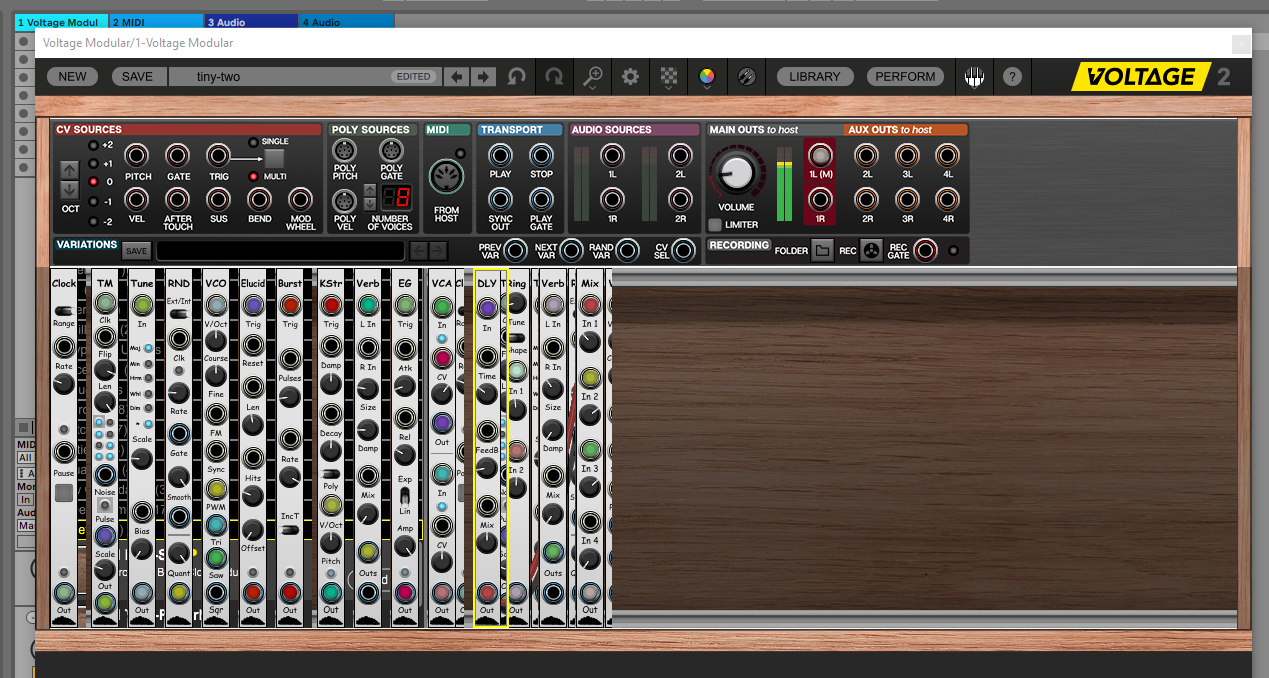Switch to the 3 Audio tab

pyautogui.click(x=251, y=22)
